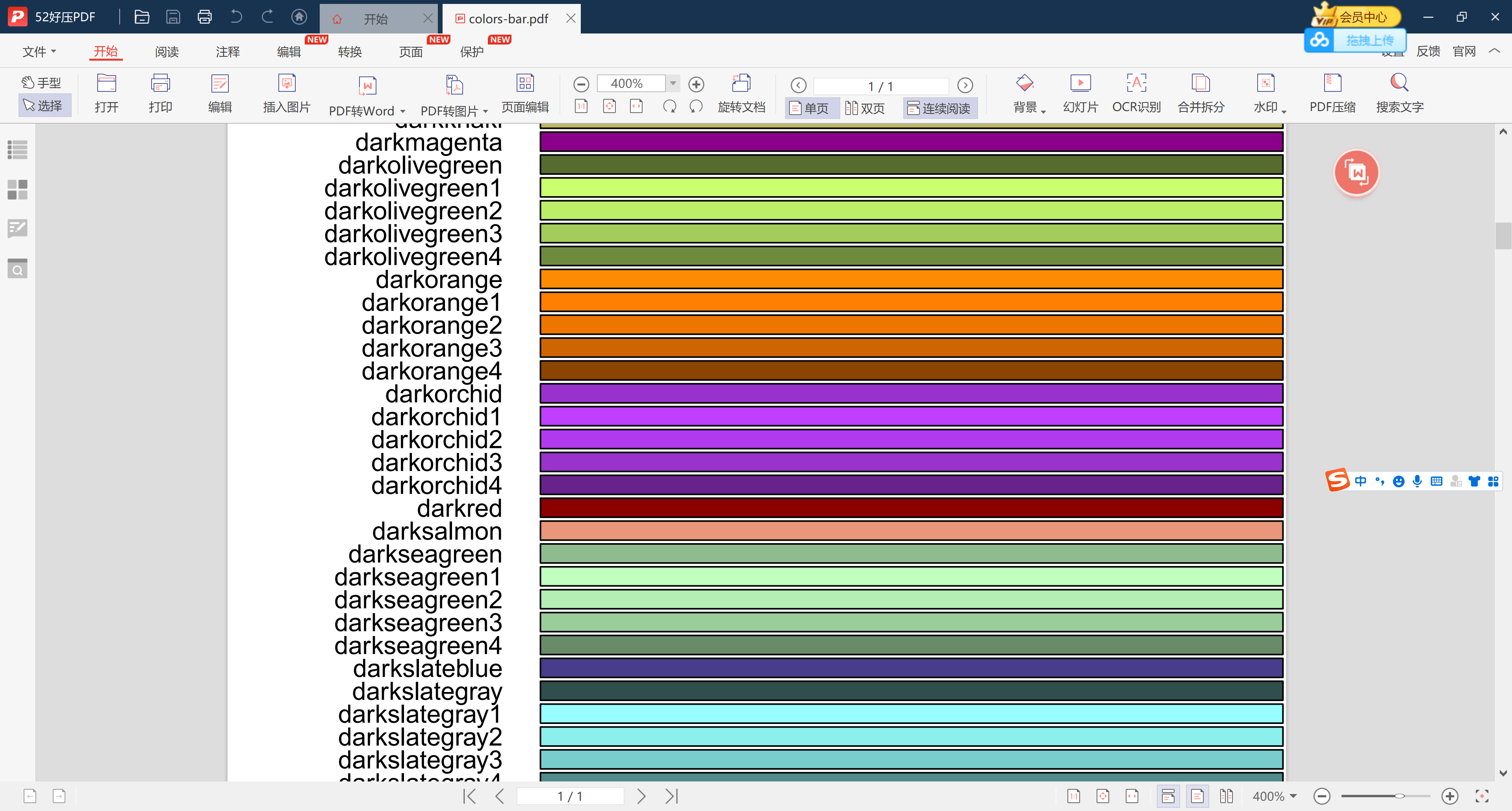Click the 反馈 feedback link
1512x811 pixels.
1427,52
